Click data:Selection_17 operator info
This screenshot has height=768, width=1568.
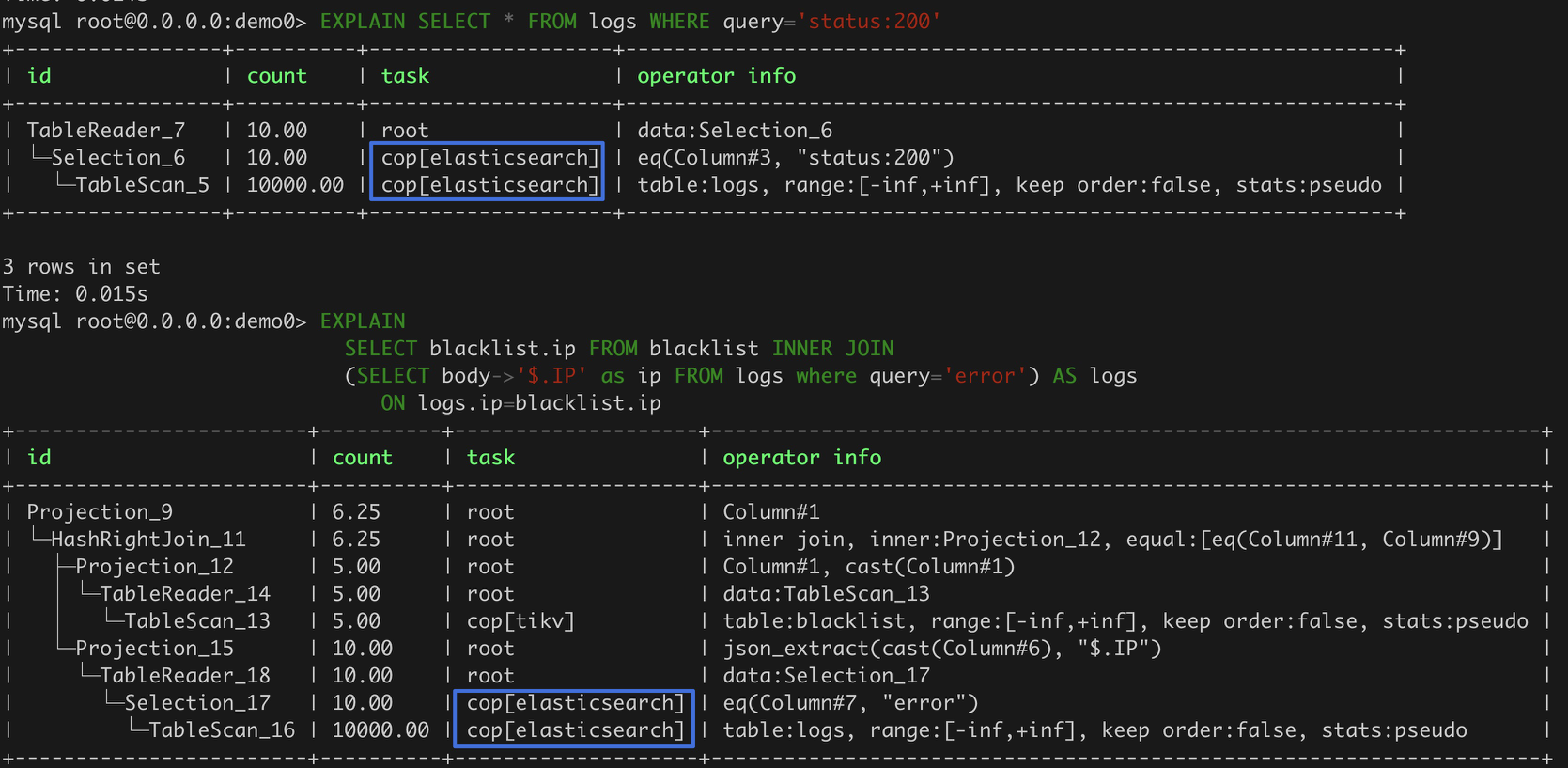(x=826, y=676)
